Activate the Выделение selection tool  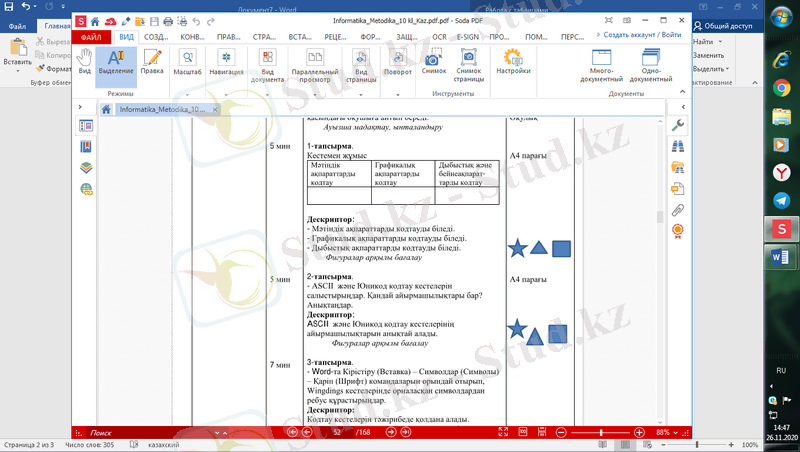click(116, 61)
